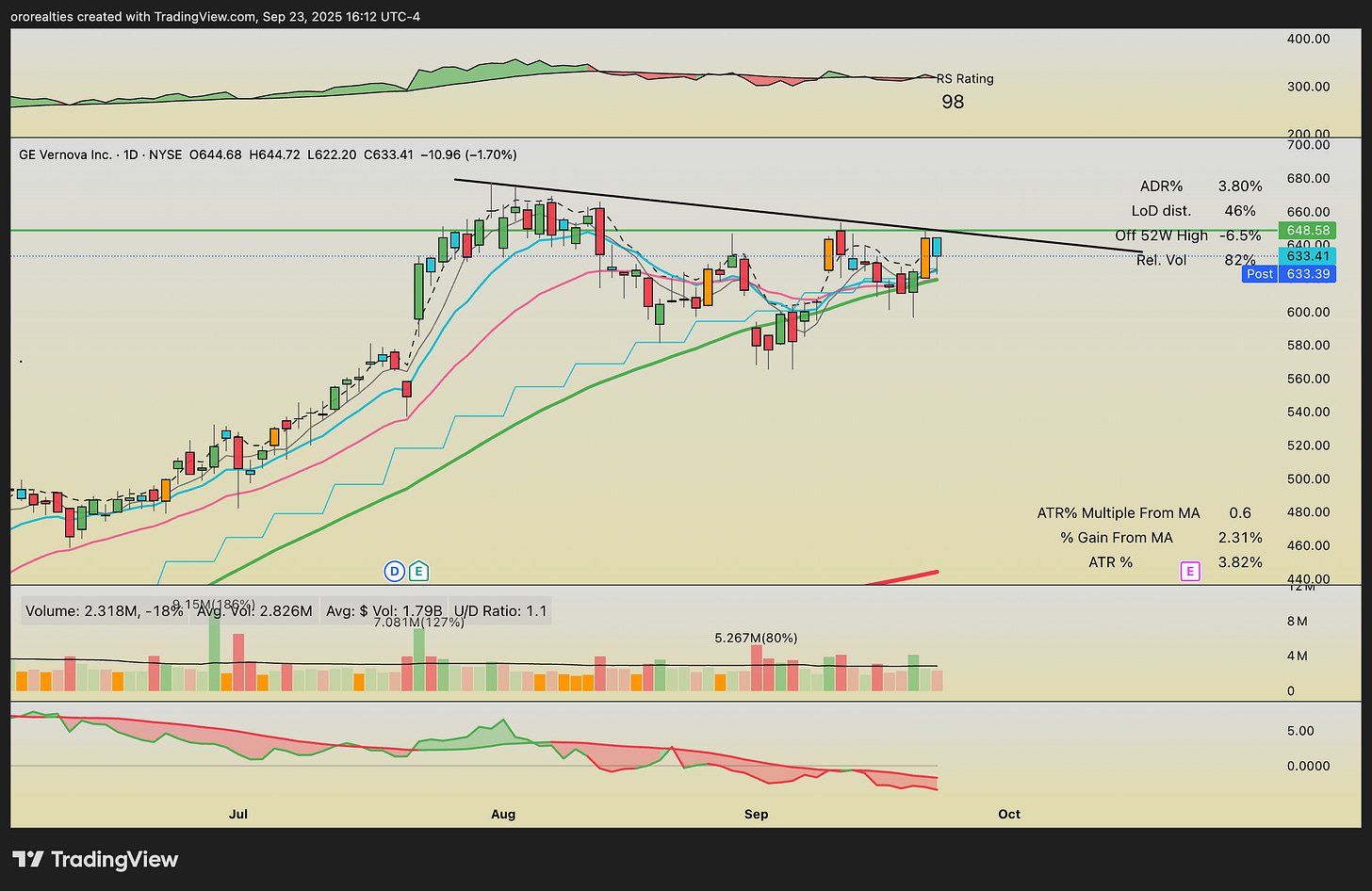Click the TradingView logo
Screen dimensions: 1372x891
click(x=95, y=859)
